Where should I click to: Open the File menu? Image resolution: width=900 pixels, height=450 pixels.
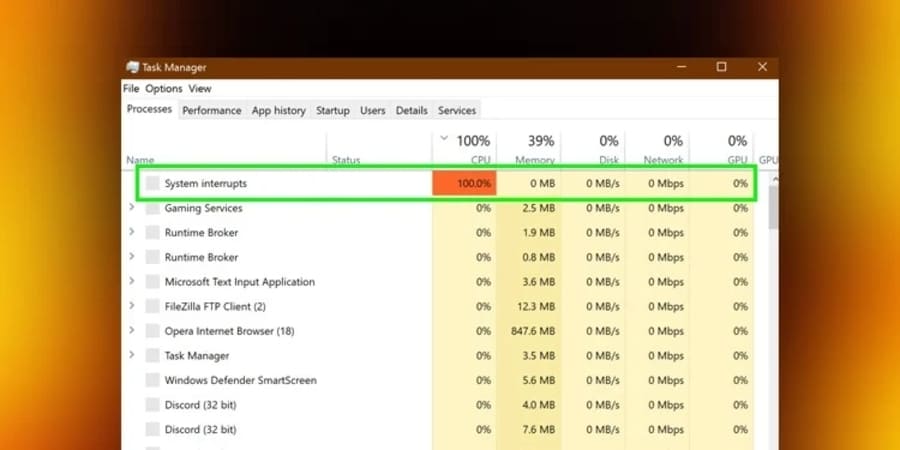pos(131,88)
